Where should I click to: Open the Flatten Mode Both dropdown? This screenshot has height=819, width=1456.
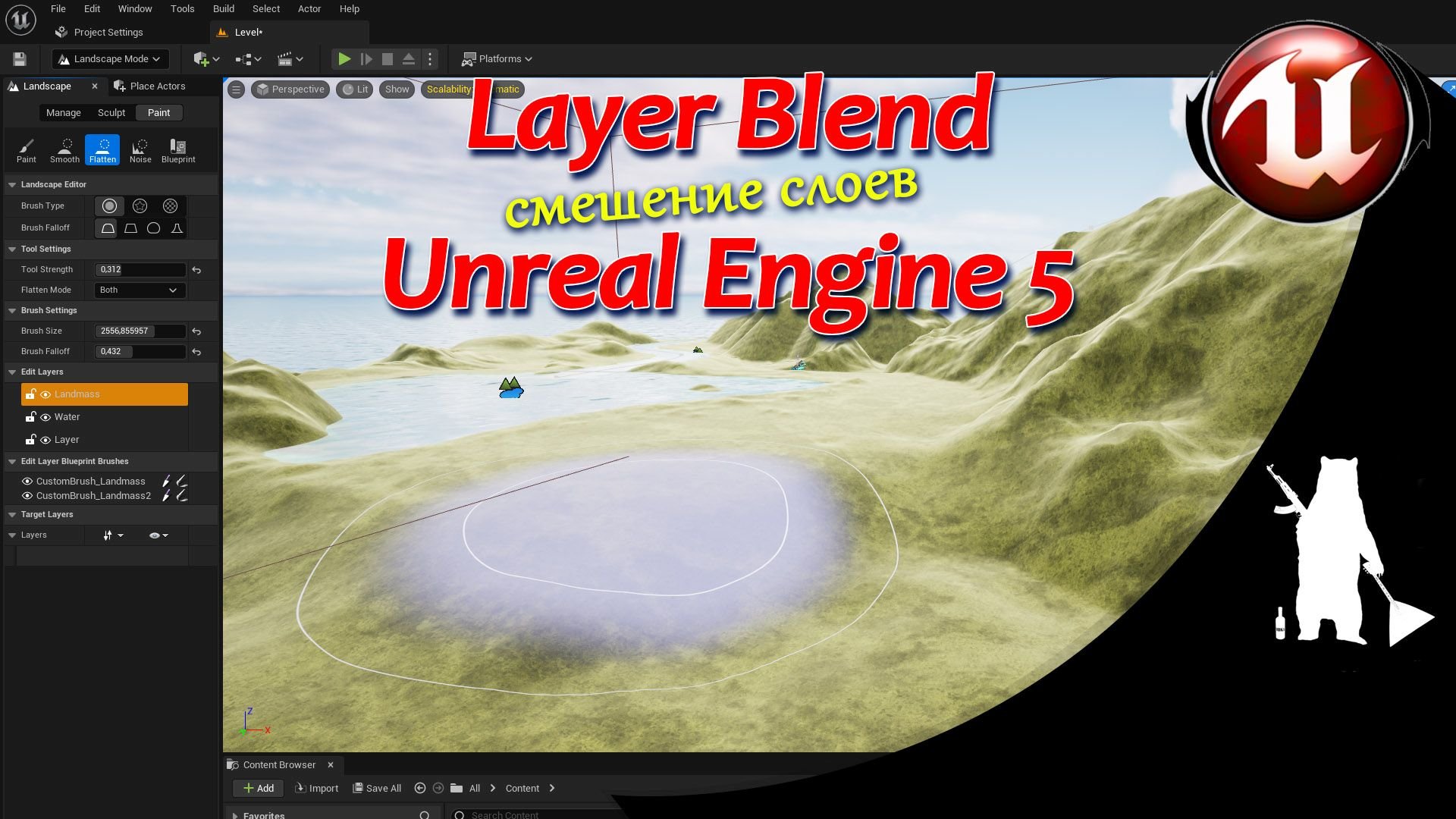coord(140,290)
